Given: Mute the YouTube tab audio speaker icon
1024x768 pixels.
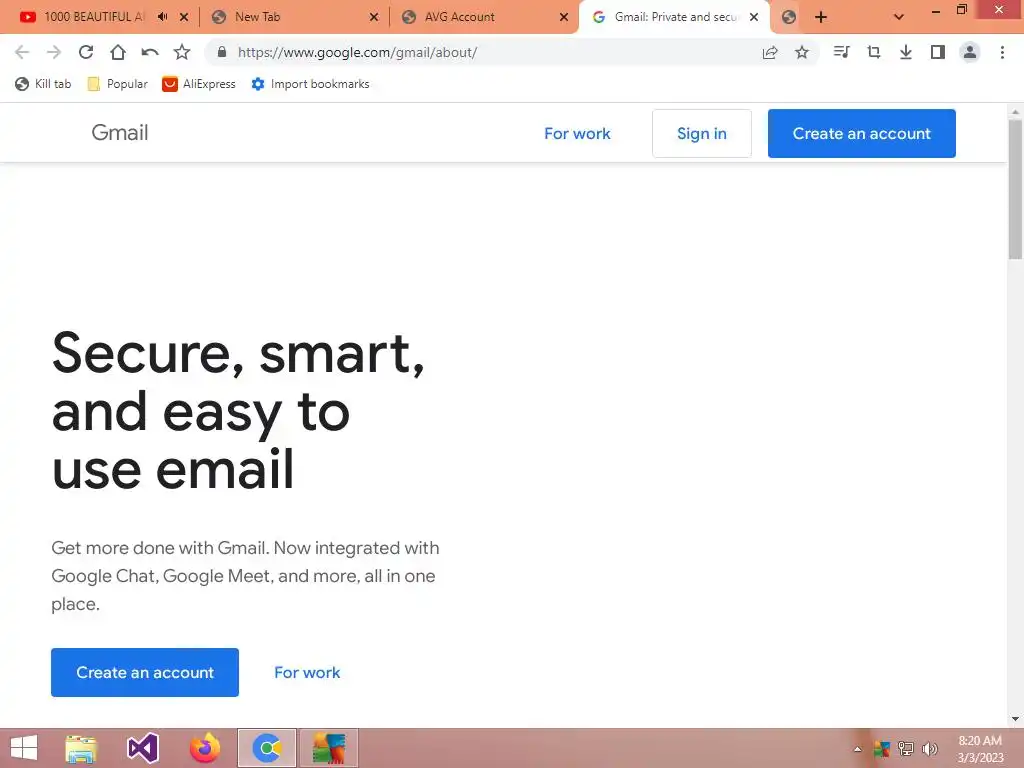Looking at the screenshot, I should point(163,17).
